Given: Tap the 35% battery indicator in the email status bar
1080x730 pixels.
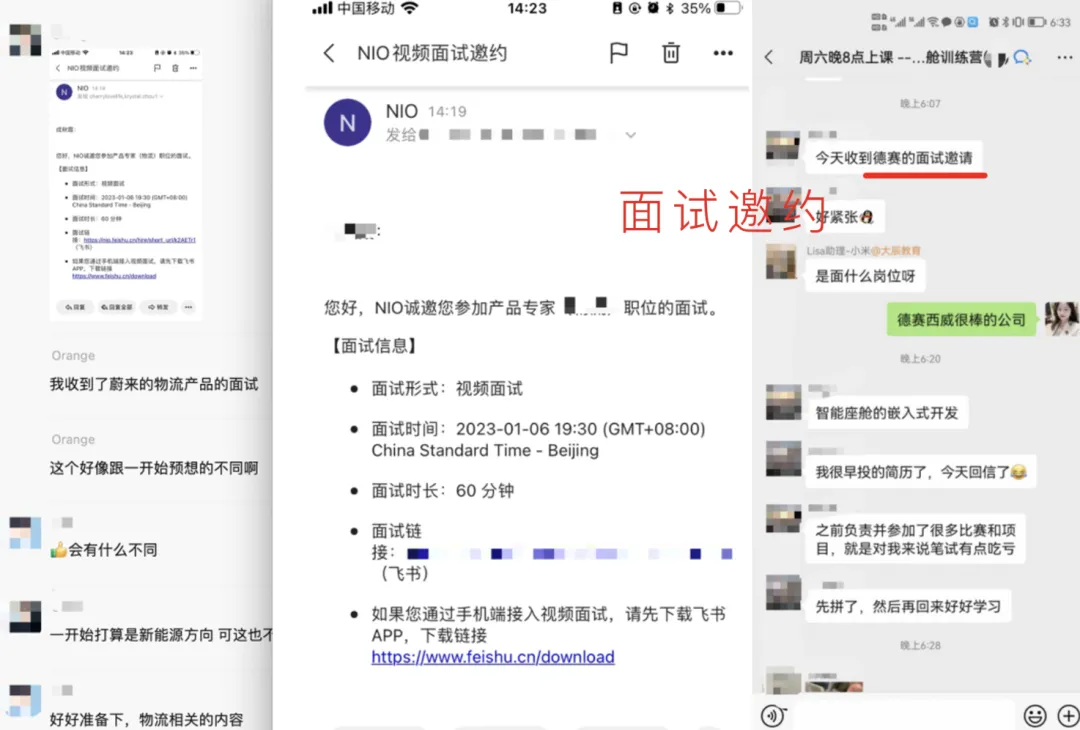Looking at the screenshot, I should (x=712, y=8).
